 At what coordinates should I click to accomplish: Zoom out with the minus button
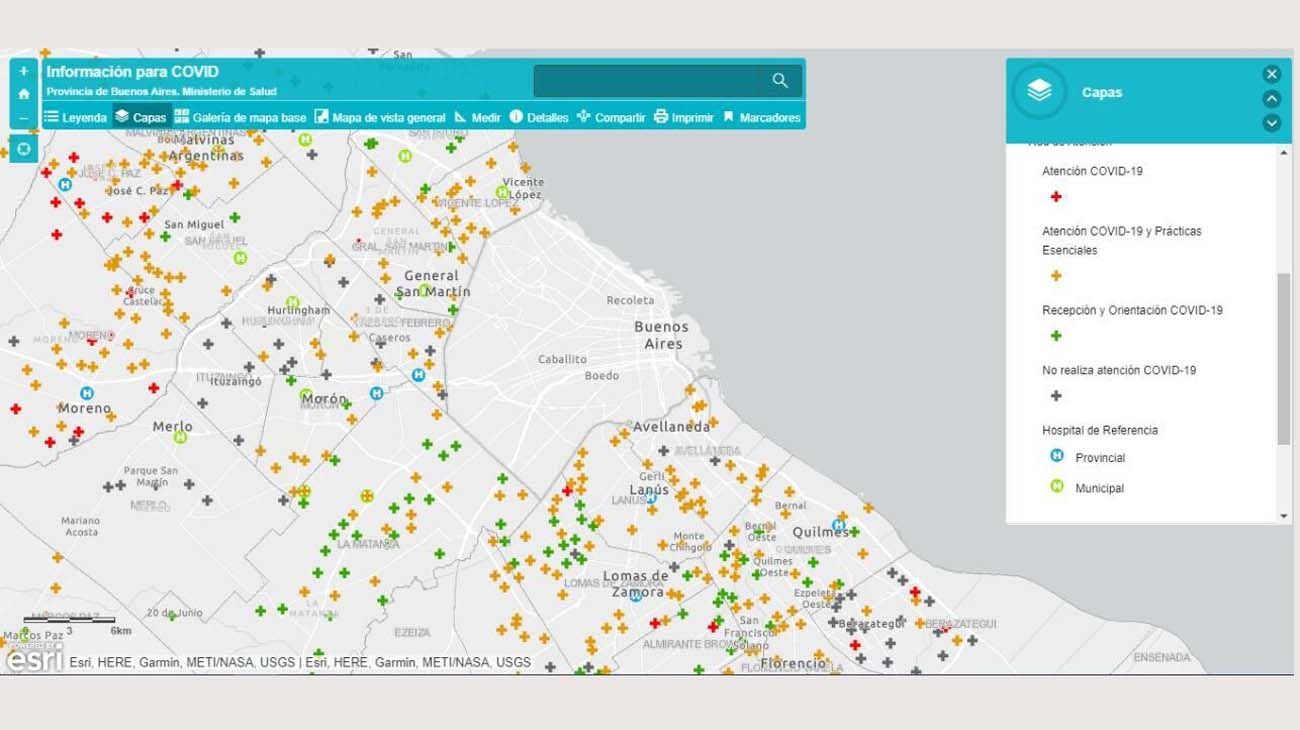click(x=24, y=117)
